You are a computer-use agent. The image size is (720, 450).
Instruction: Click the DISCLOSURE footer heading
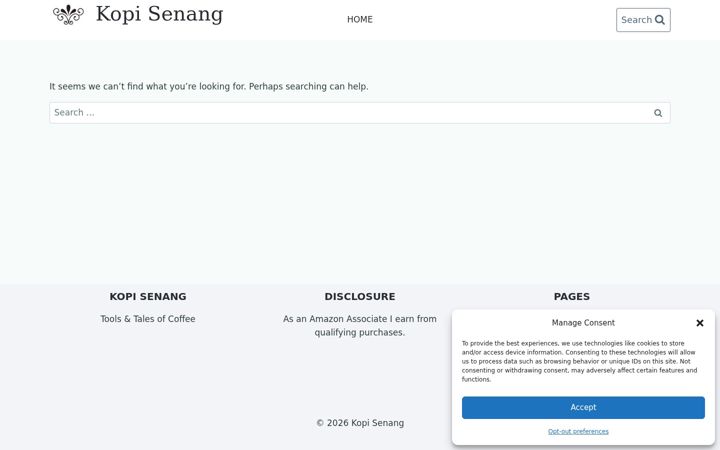point(360,297)
